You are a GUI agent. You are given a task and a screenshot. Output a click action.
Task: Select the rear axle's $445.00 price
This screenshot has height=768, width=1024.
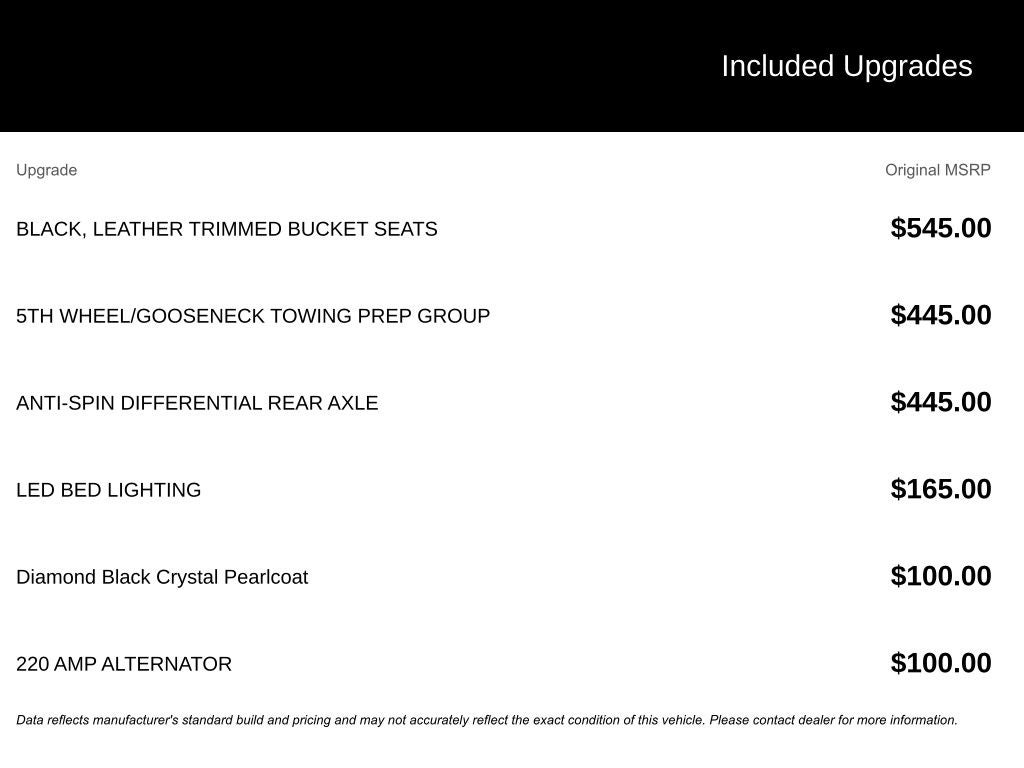(940, 402)
